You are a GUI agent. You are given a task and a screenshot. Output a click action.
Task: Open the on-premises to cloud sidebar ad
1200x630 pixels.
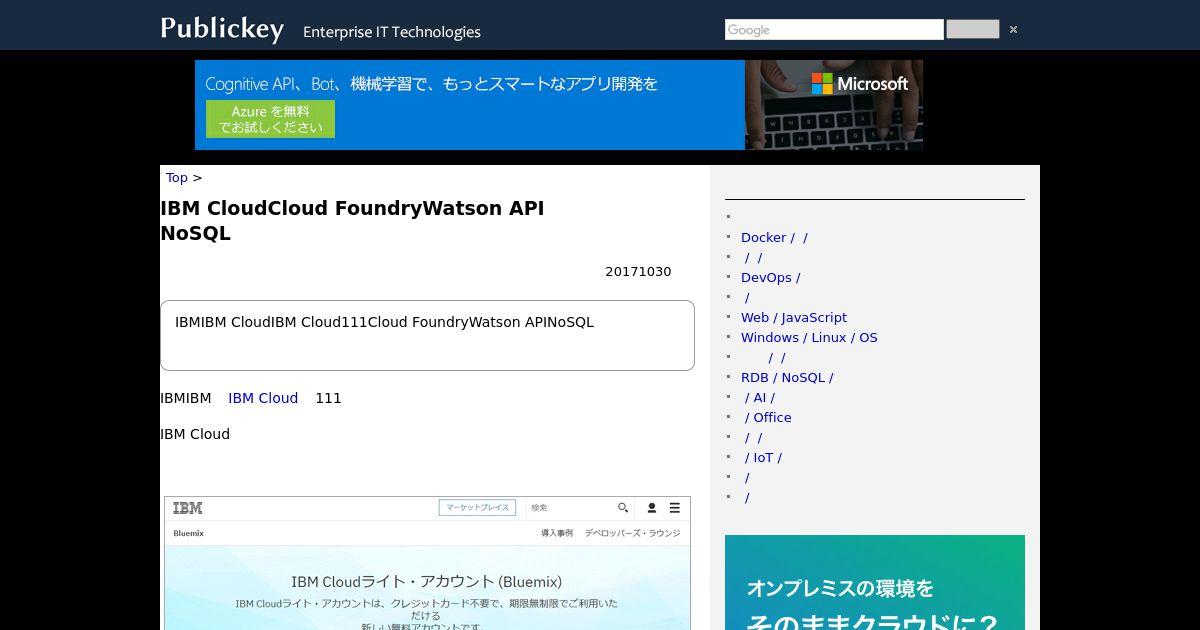(x=875, y=582)
